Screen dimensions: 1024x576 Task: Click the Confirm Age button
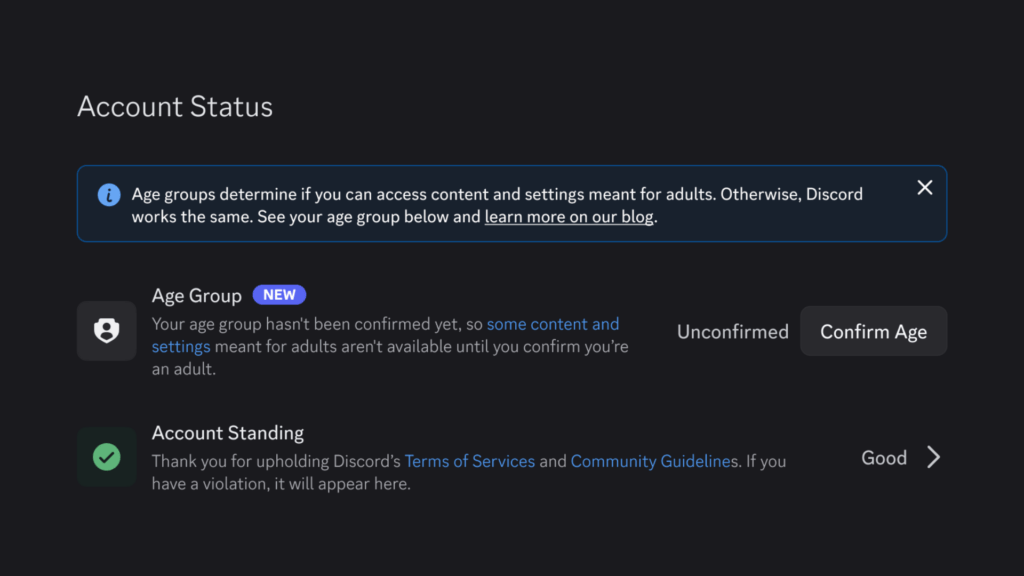(x=874, y=331)
